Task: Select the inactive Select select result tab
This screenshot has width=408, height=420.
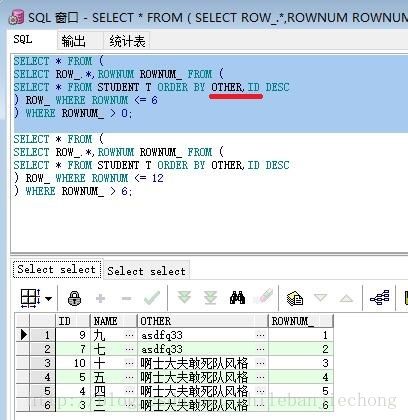Action: click(146, 271)
